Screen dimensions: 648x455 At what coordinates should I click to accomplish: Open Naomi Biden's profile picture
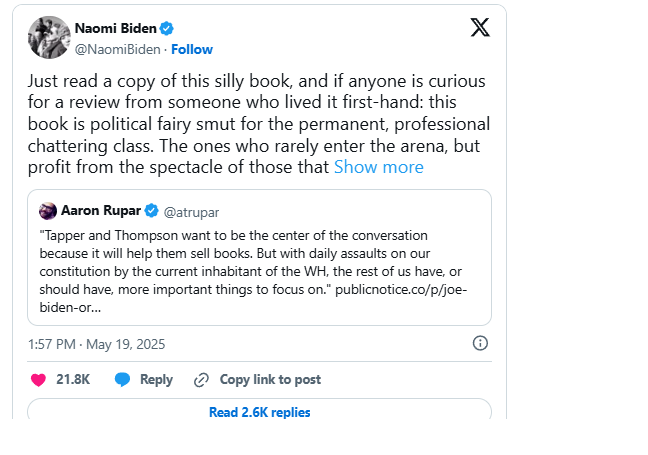(x=47, y=37)
